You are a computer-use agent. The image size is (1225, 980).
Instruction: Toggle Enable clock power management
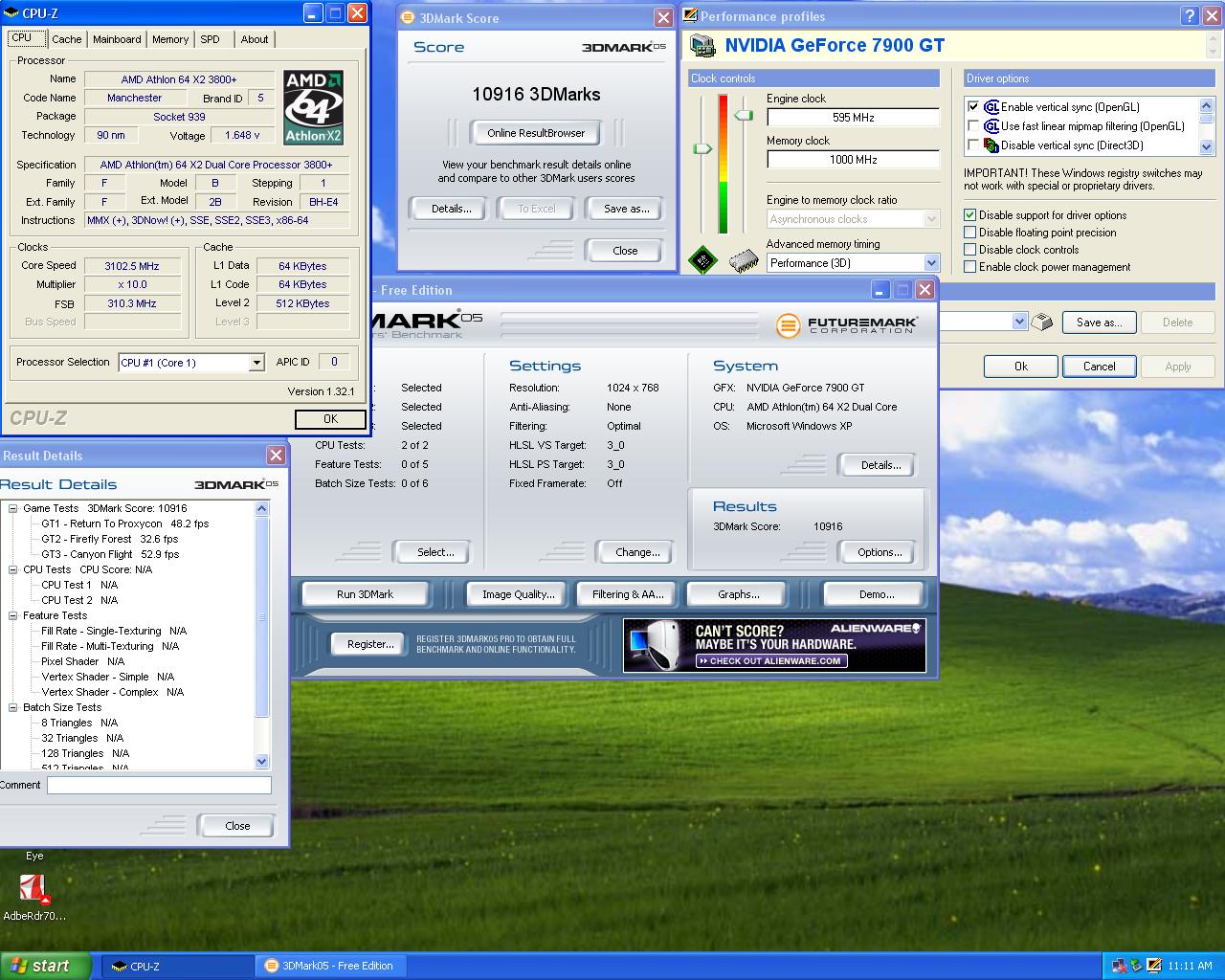click(970, 267)
